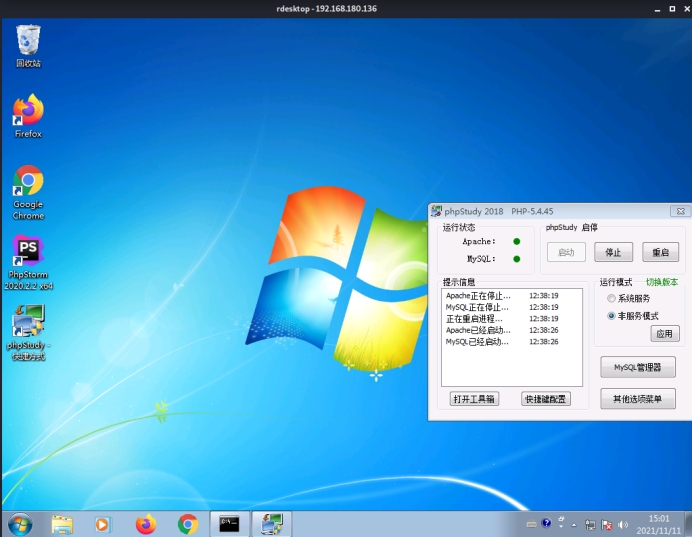Open the network status tray icon
Viewport: 692px width, 537px height.
[590, 525]
